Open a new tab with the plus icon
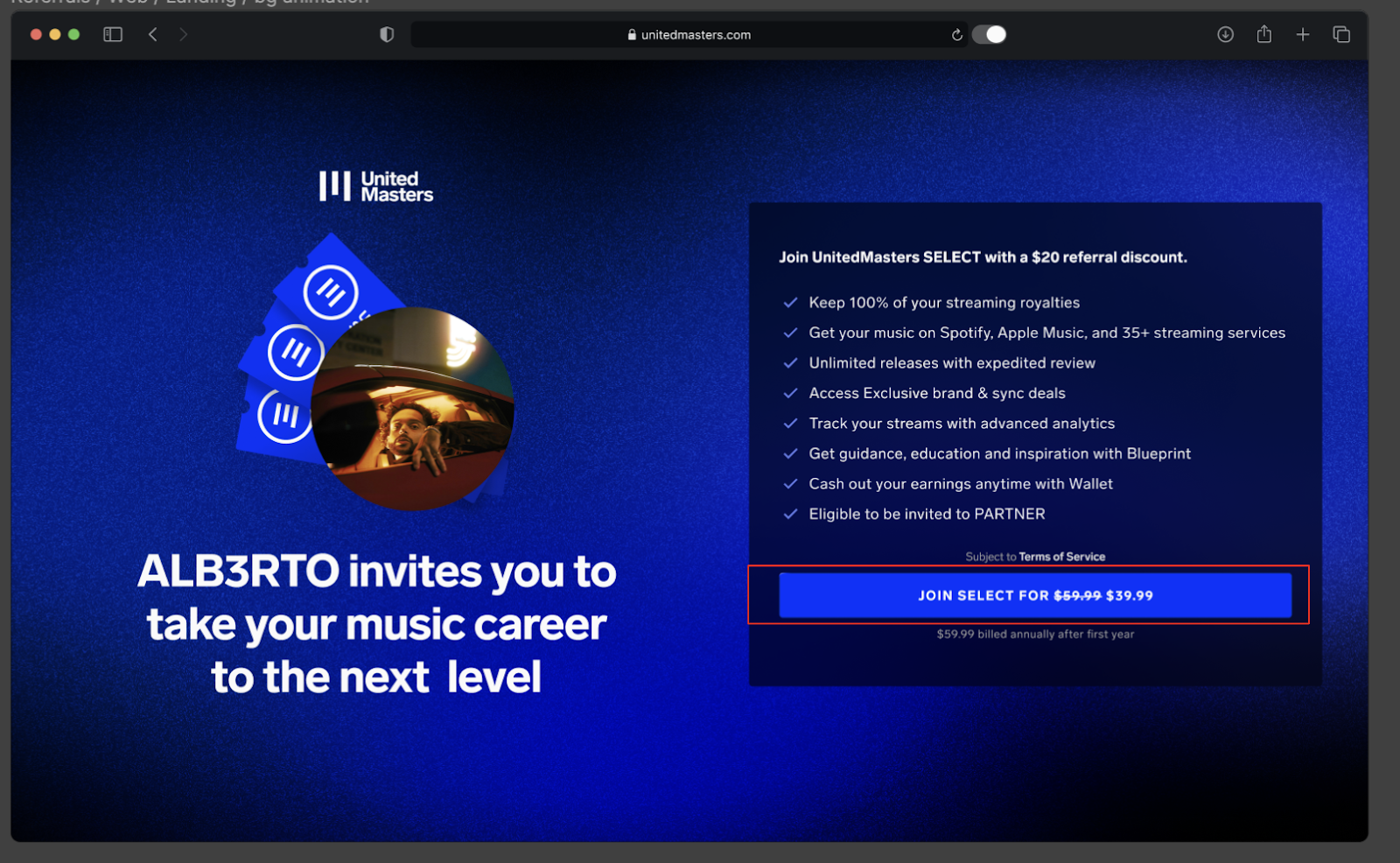The image size is (1400, 863). (x=1303, y=34)
